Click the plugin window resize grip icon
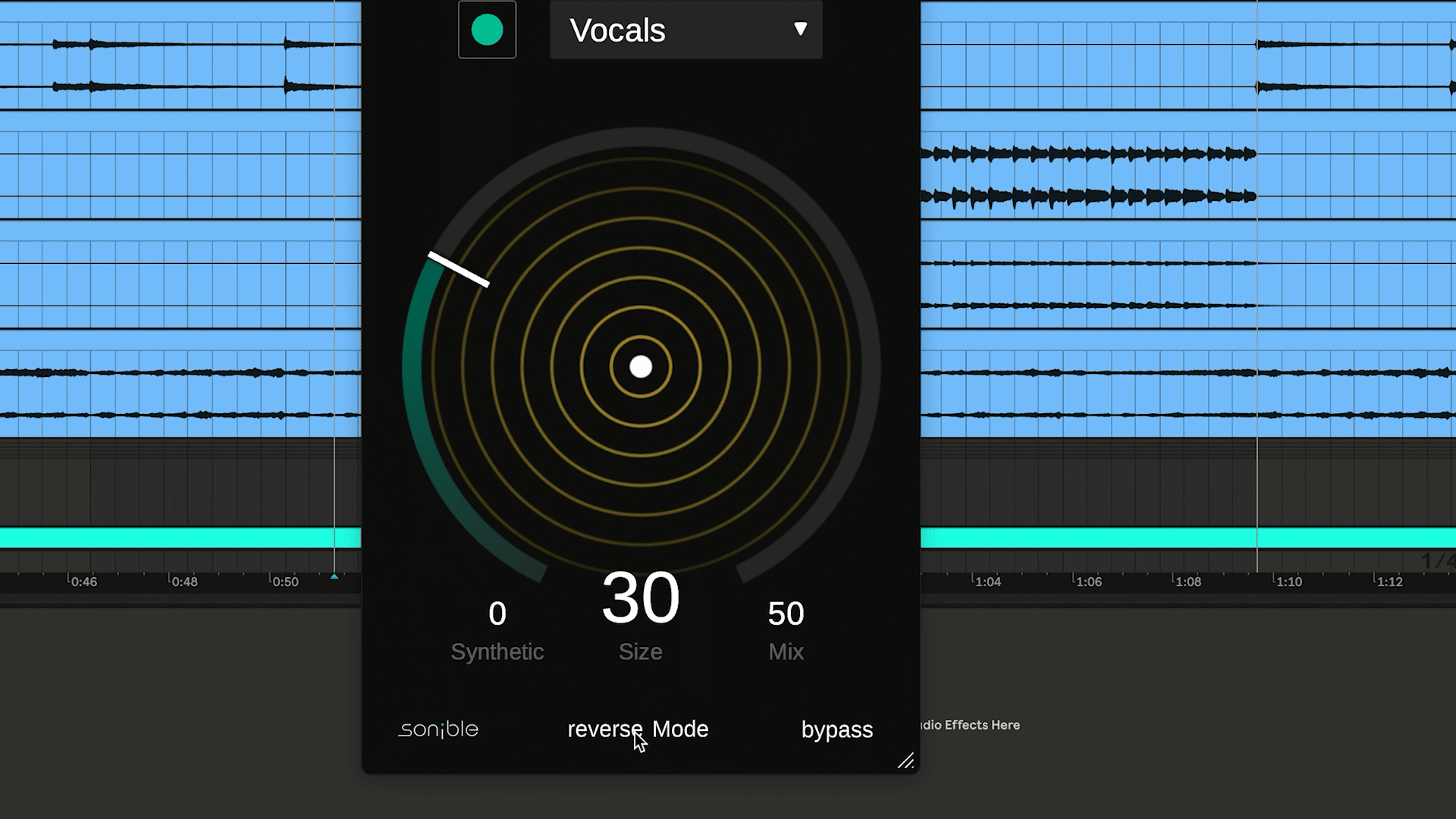Image resolution: width=1456 pixels, height=819 pixels. [x=906, y=761]
